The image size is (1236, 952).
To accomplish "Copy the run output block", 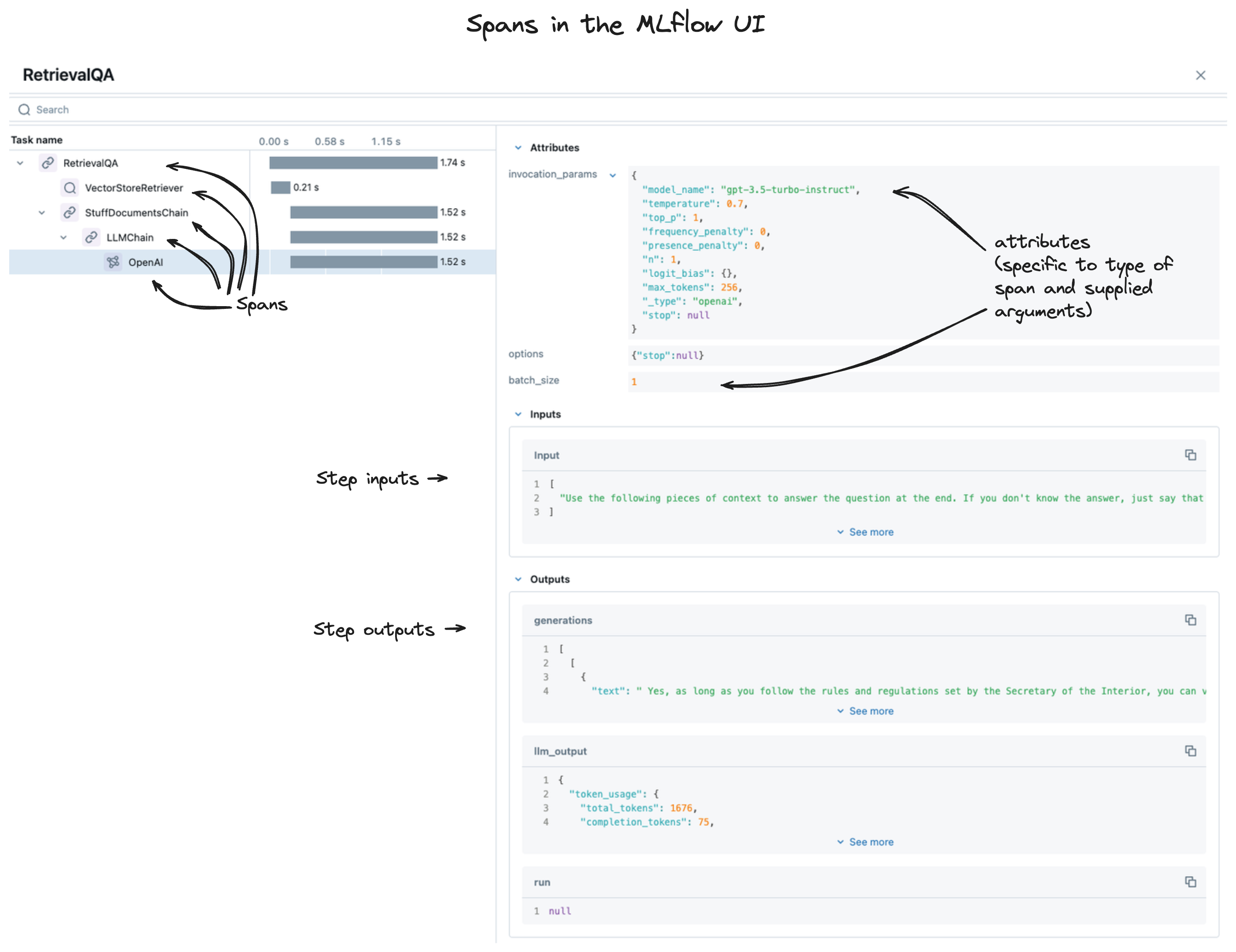I will pyautogui.click(x=1190, y=882).
